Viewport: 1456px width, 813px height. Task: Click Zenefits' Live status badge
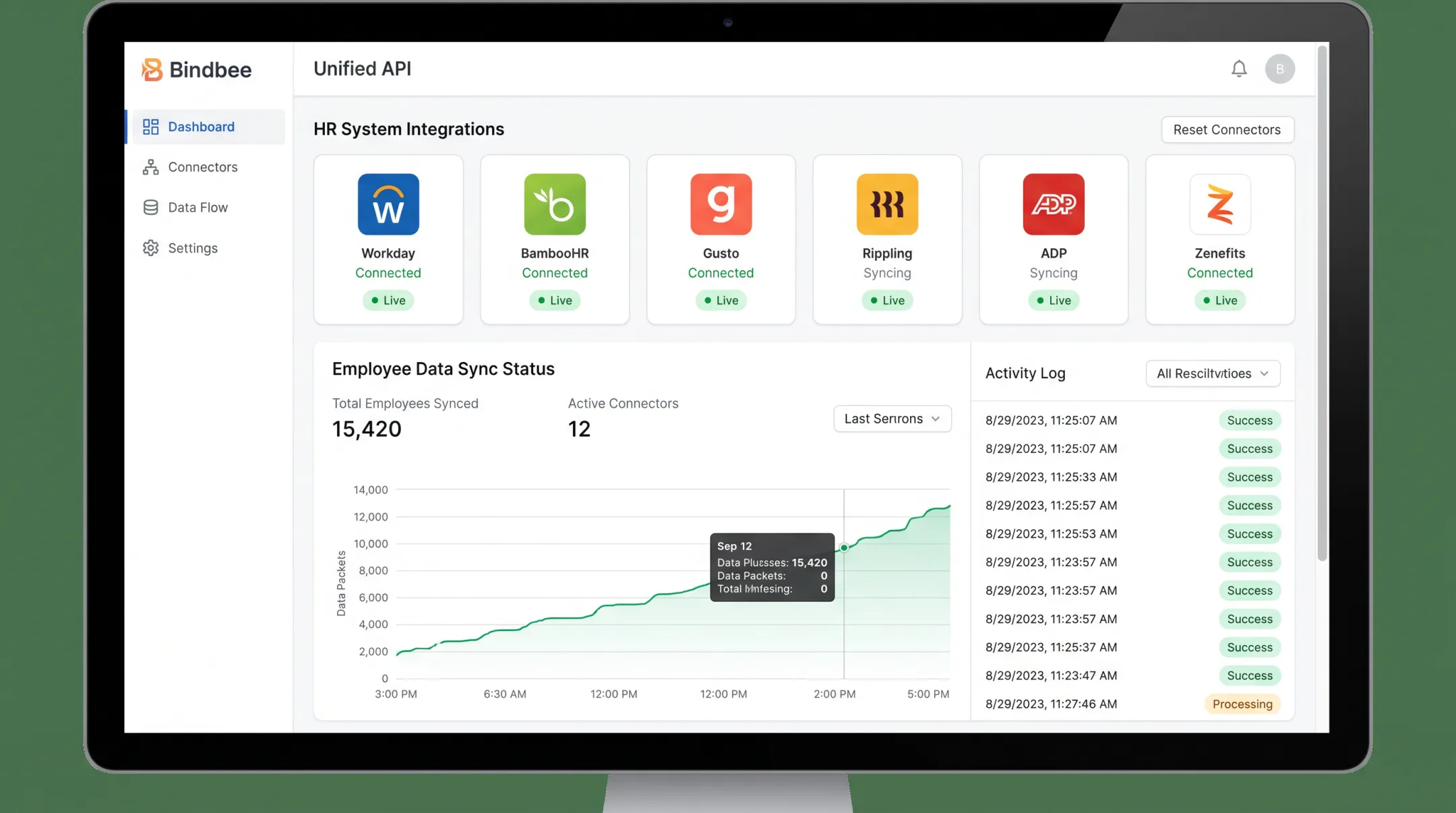(x=1220, y=301)
